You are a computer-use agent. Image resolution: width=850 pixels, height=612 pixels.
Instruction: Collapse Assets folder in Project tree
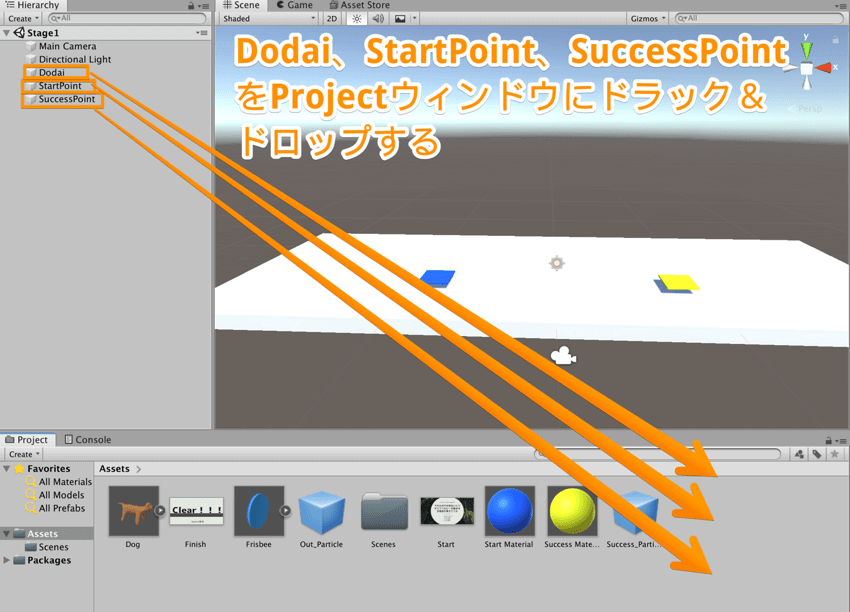7,534
